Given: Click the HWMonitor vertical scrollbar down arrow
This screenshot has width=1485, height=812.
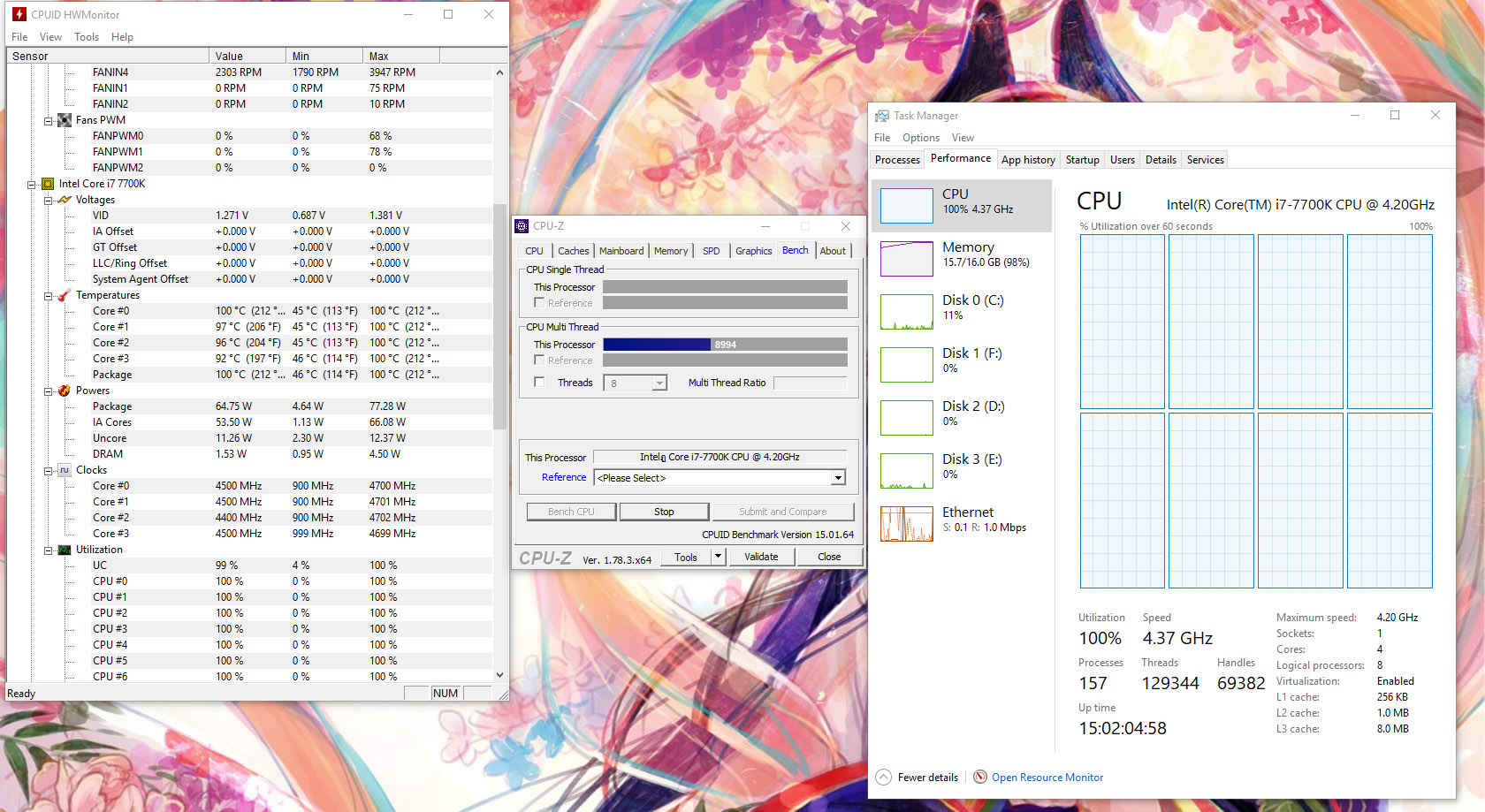Looking at the screenshot, I should coord(499,675).
